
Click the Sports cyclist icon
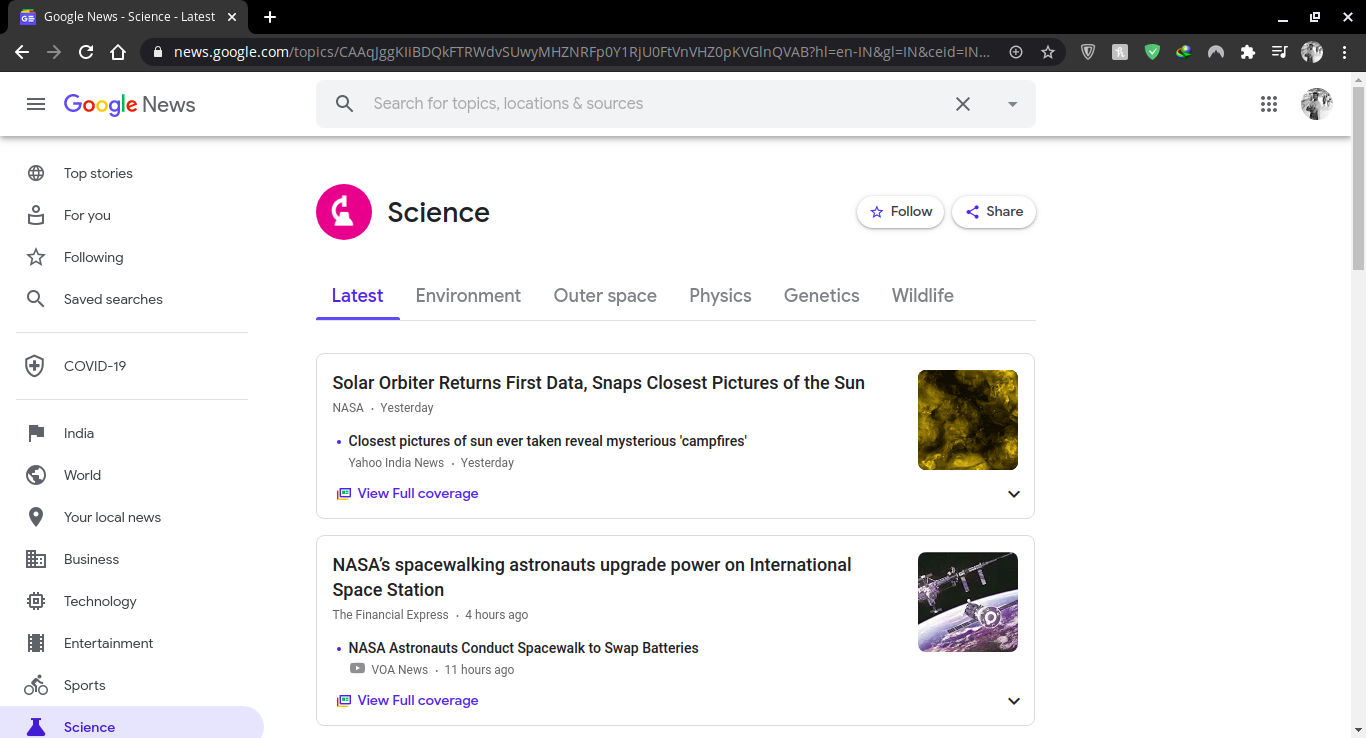[36, 685]
